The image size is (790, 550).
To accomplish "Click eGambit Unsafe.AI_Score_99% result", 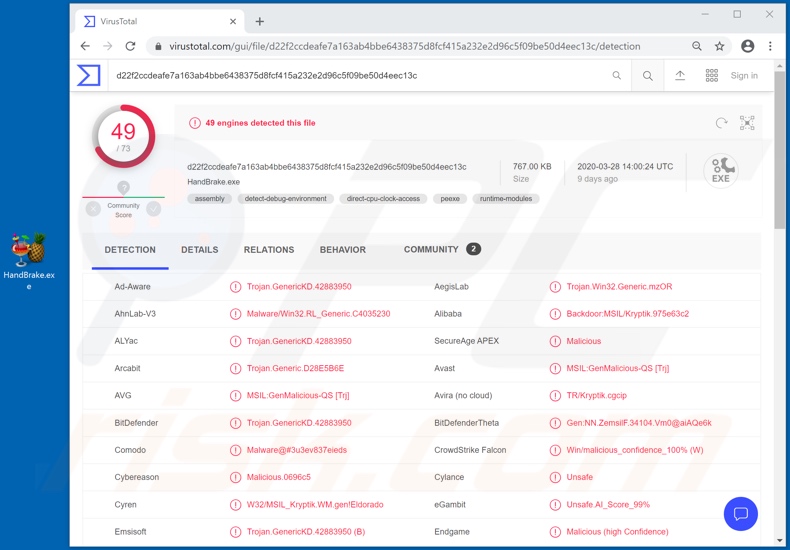I will pos(608,504).
